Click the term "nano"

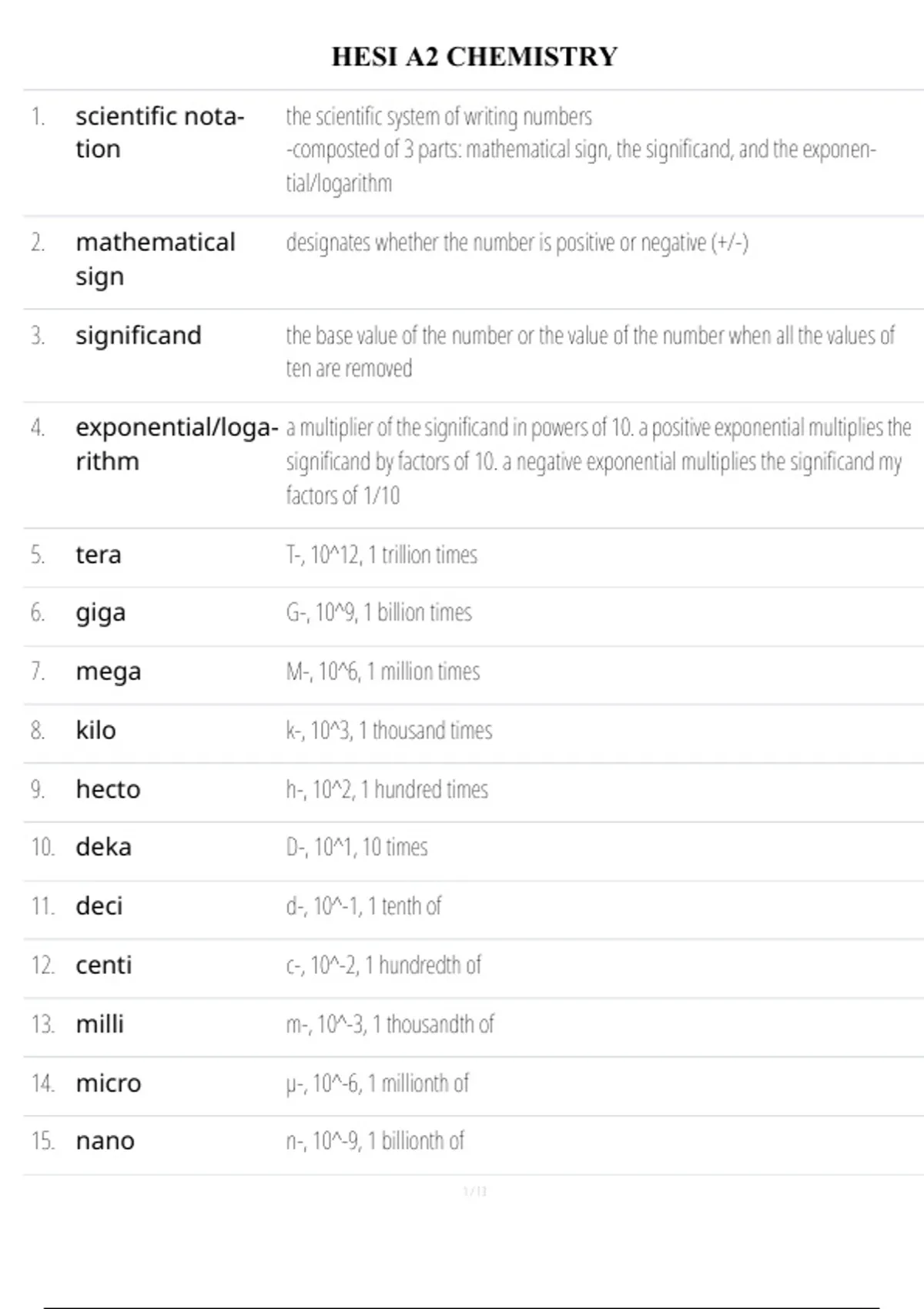105,1141
